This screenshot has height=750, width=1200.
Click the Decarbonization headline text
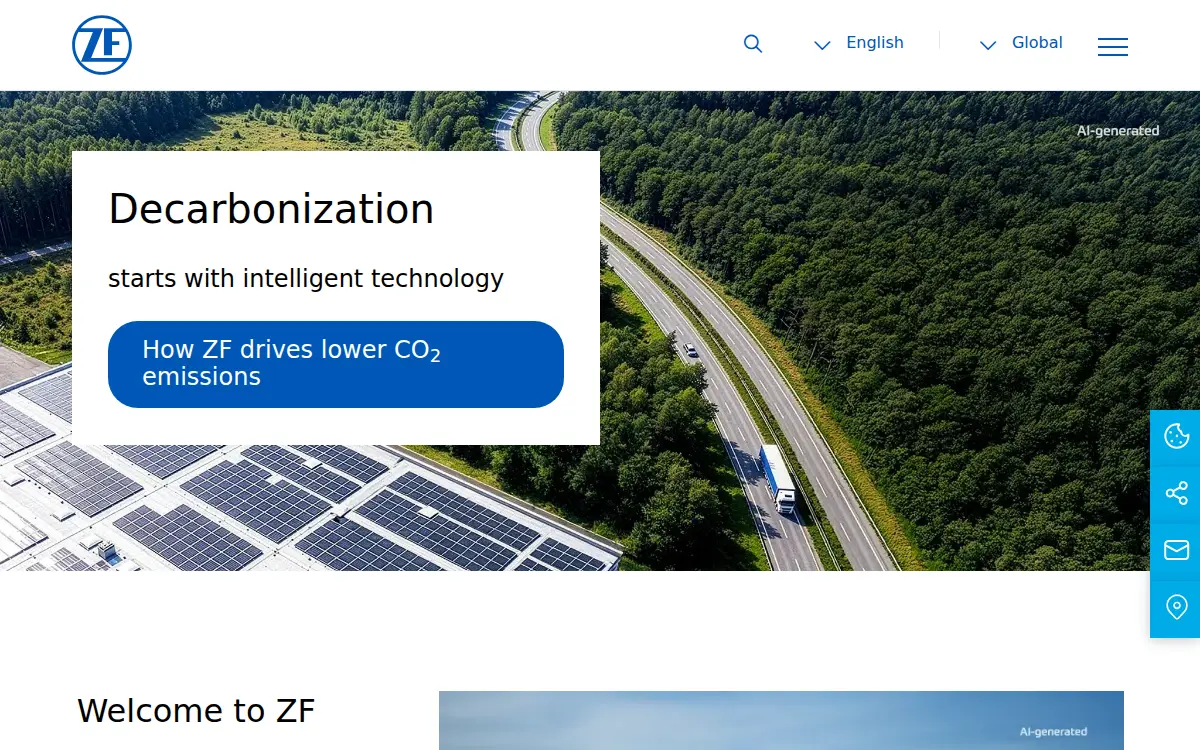tap(271, 209)
